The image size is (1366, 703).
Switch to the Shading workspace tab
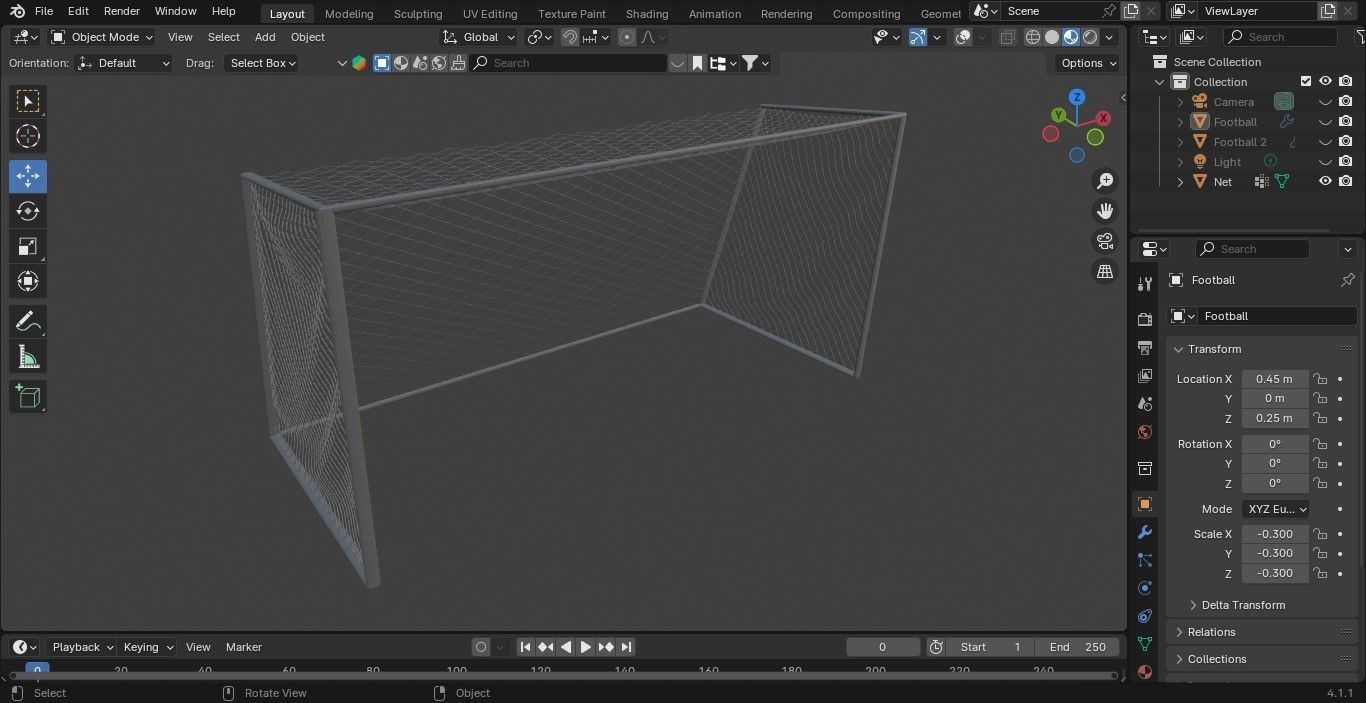tap(647, 13)
